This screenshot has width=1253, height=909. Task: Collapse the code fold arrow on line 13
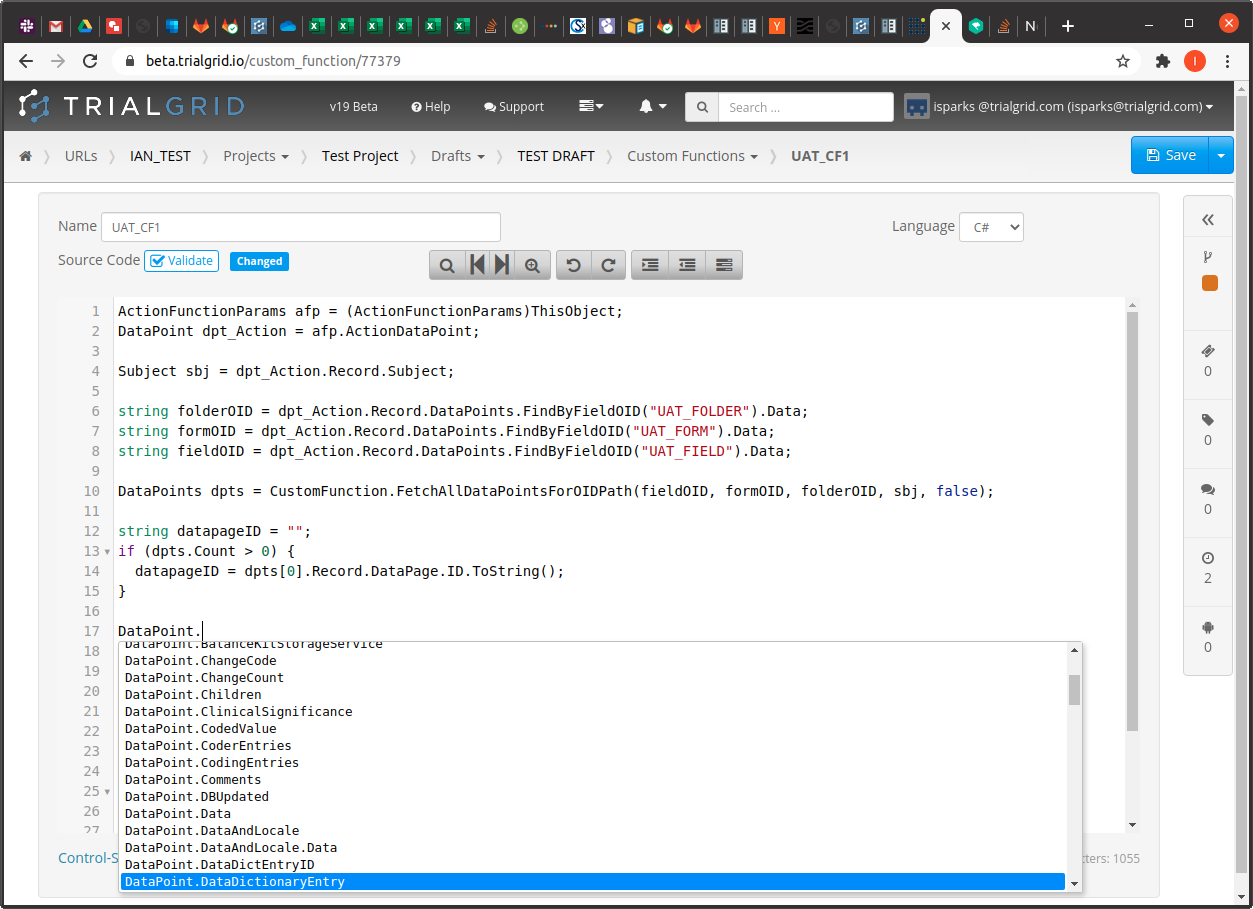click(108, 552)
